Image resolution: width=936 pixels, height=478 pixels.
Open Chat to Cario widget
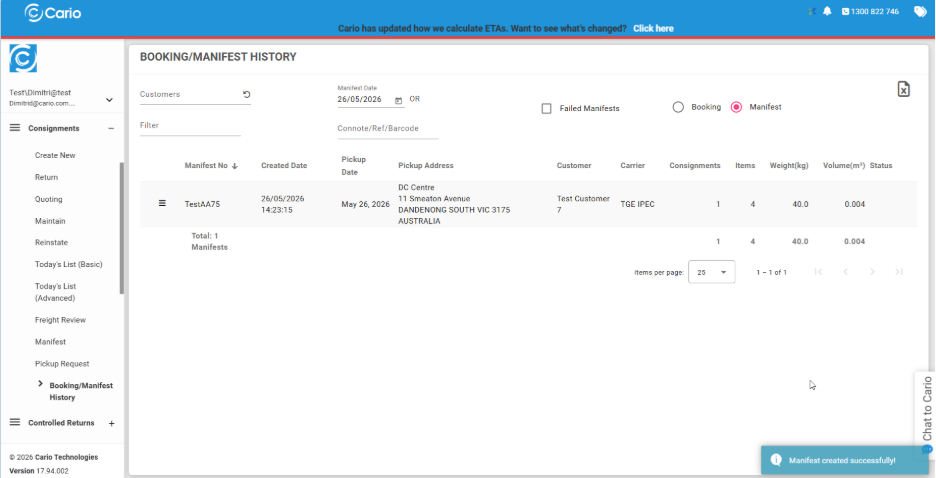point(926,414)
